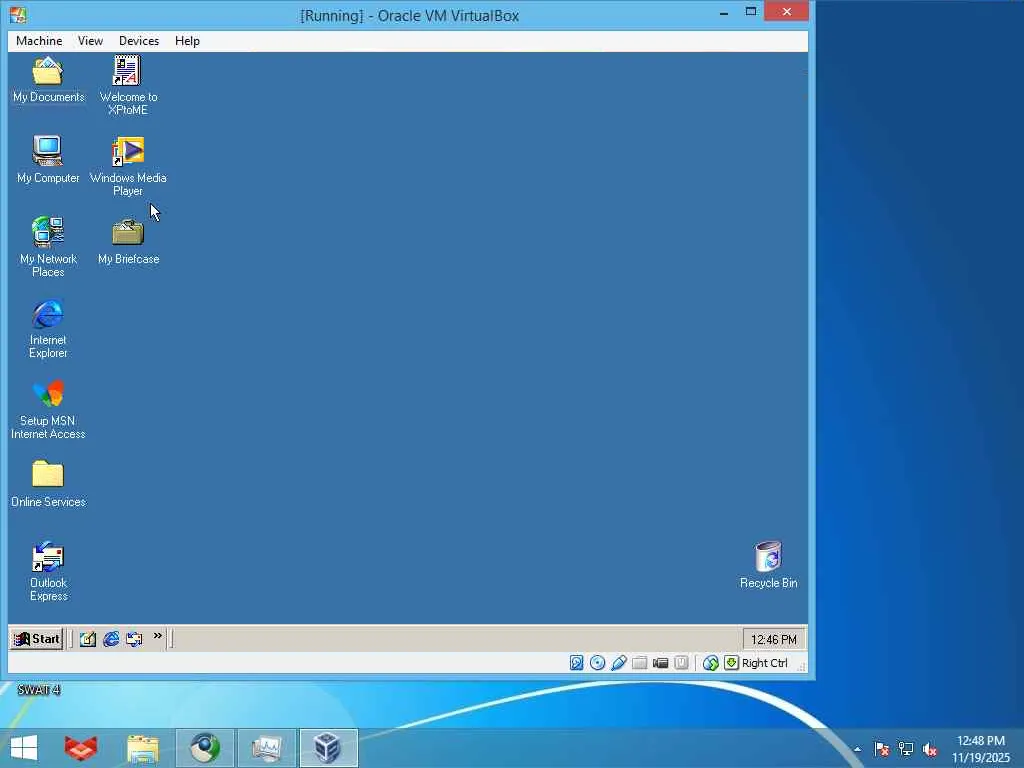Switch to the performance monitor taskbar button

pos(267,748)
